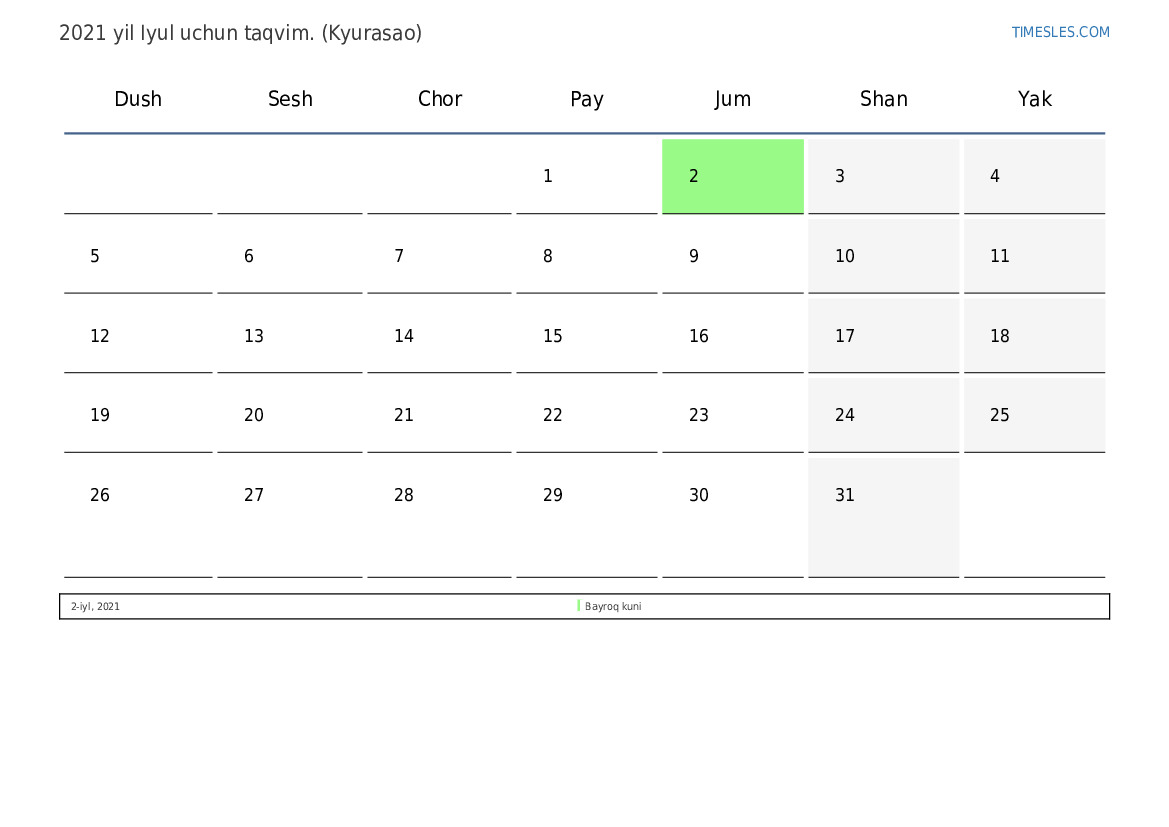Screen dimensions: 1169x827
Task: Select day 3 in the calendar
Action: pyautogui.click(x=883, y=176)
